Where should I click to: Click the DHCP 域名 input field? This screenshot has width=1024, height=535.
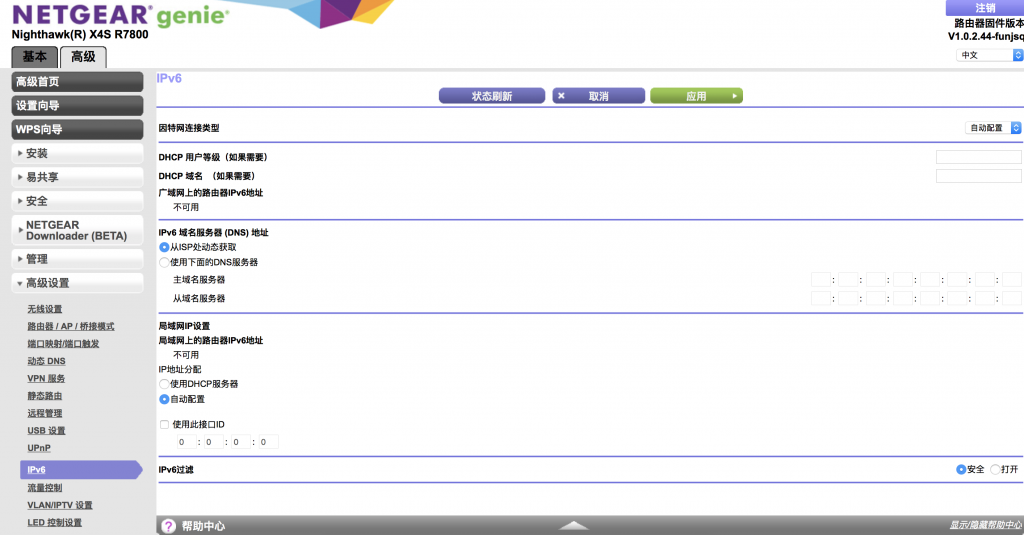(978, 176)
